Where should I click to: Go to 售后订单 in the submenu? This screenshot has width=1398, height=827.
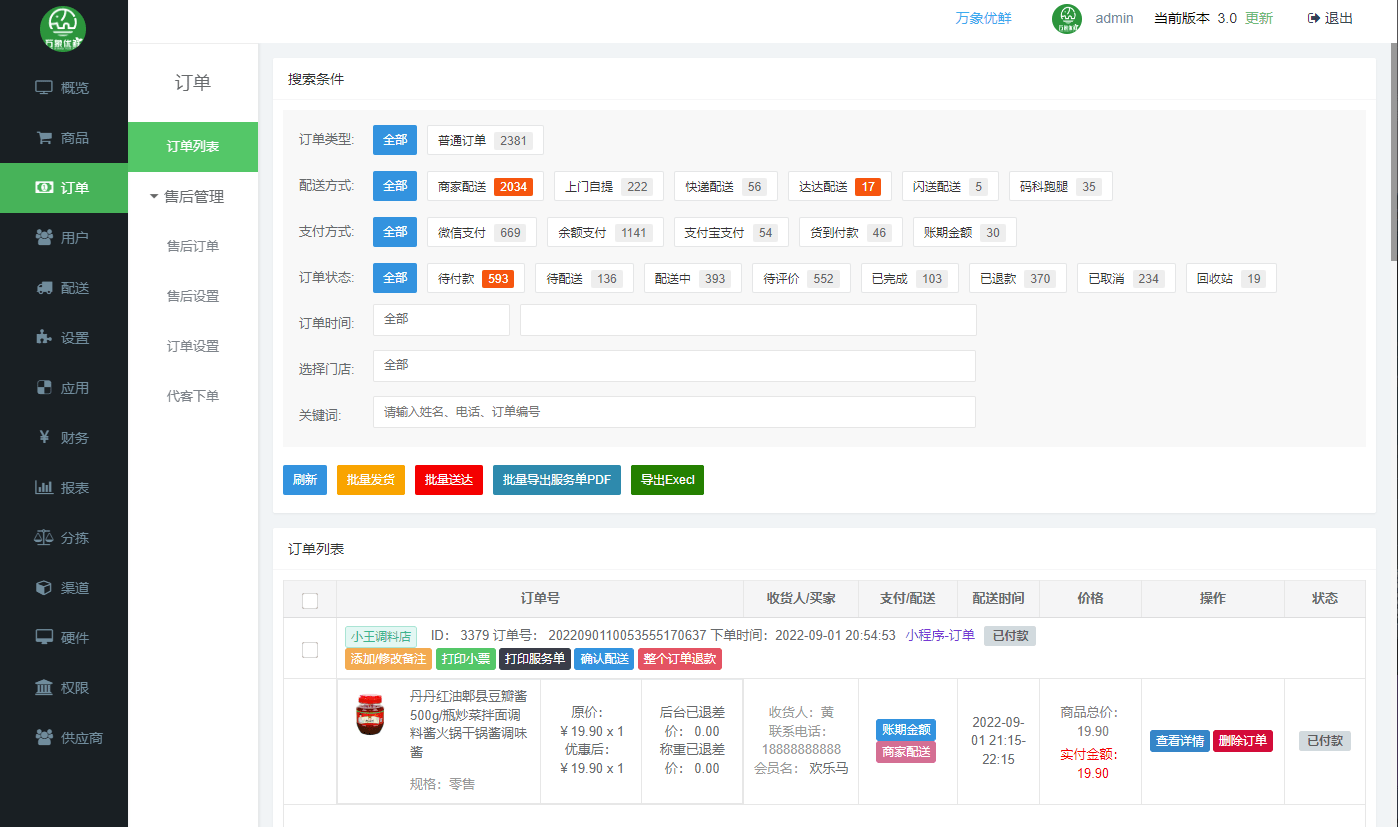193,247
